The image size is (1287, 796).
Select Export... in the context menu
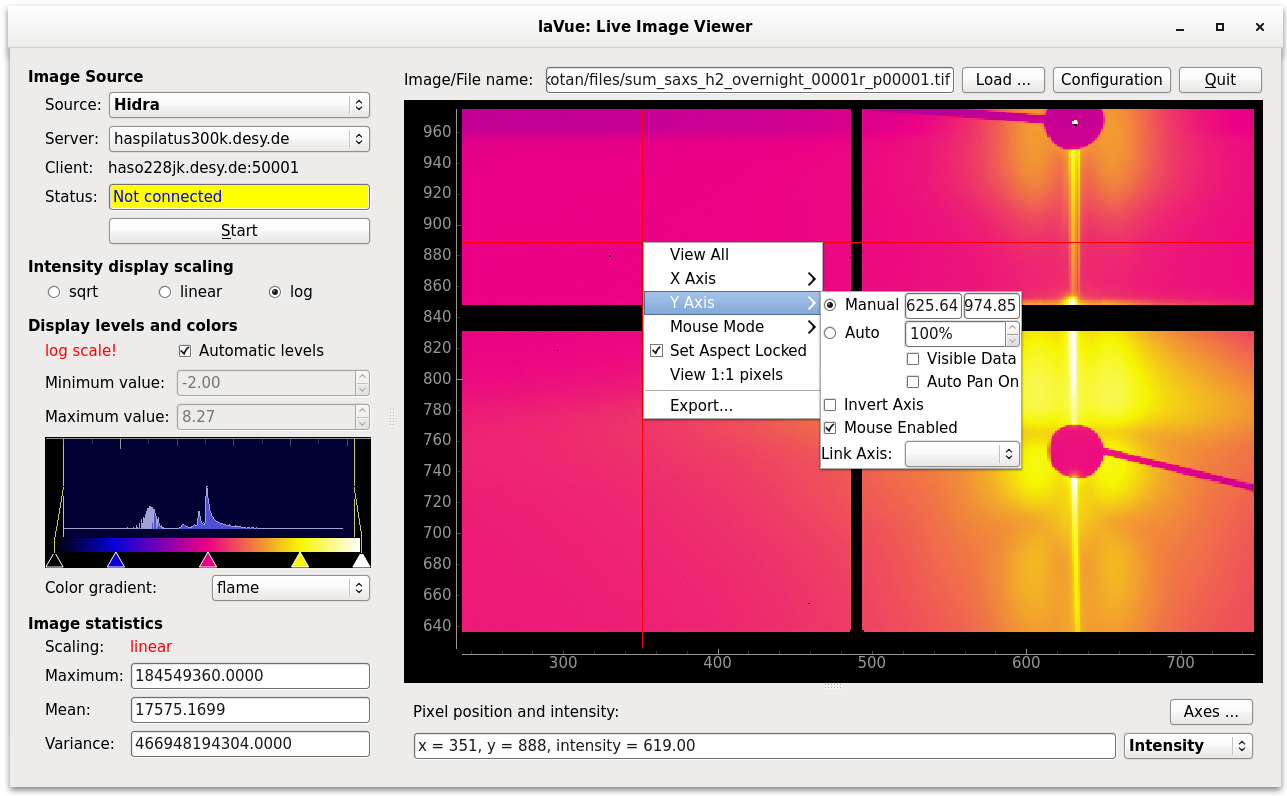click(701, 406)
